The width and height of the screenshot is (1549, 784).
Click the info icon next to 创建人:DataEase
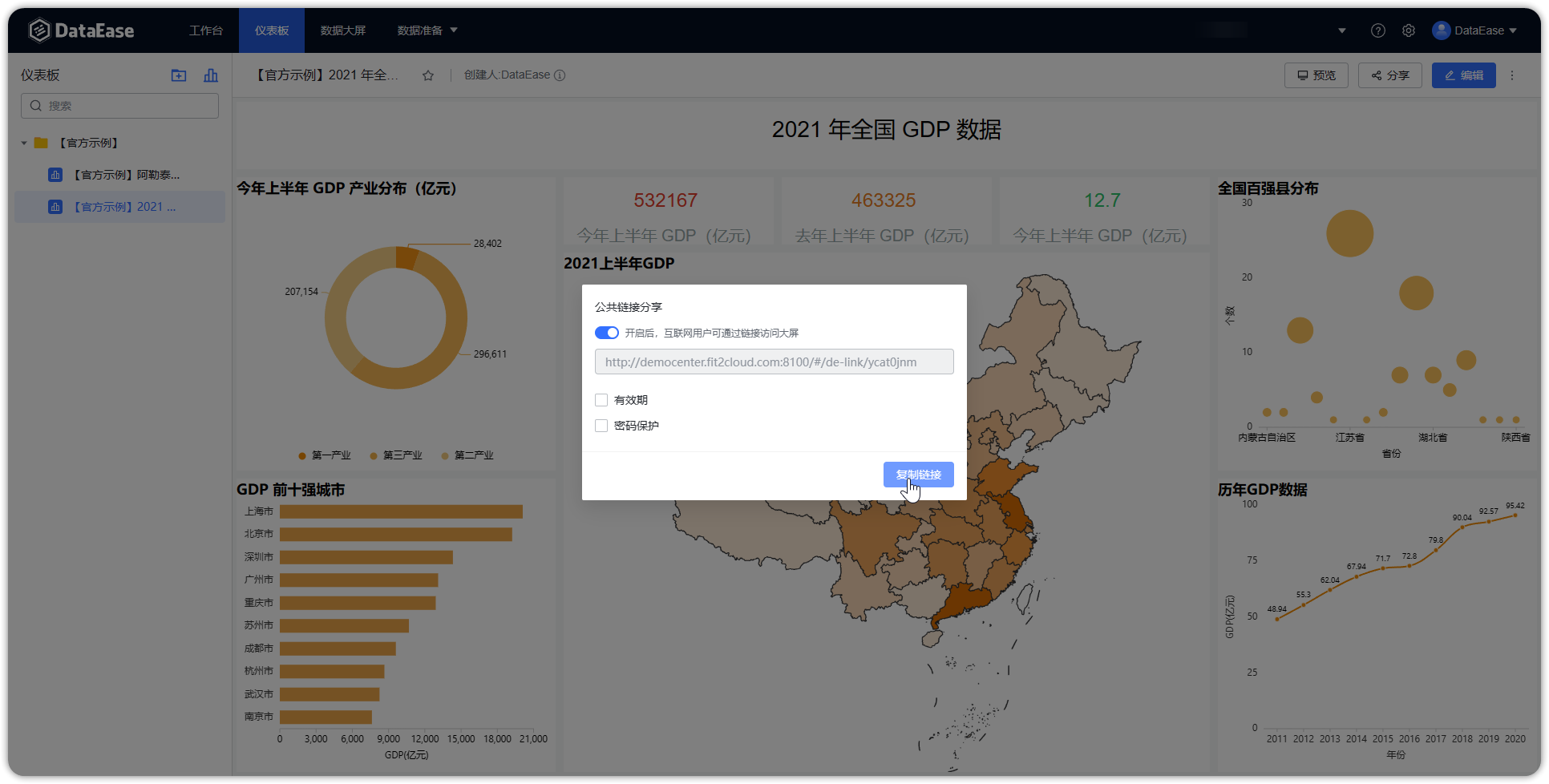[562, 75]
